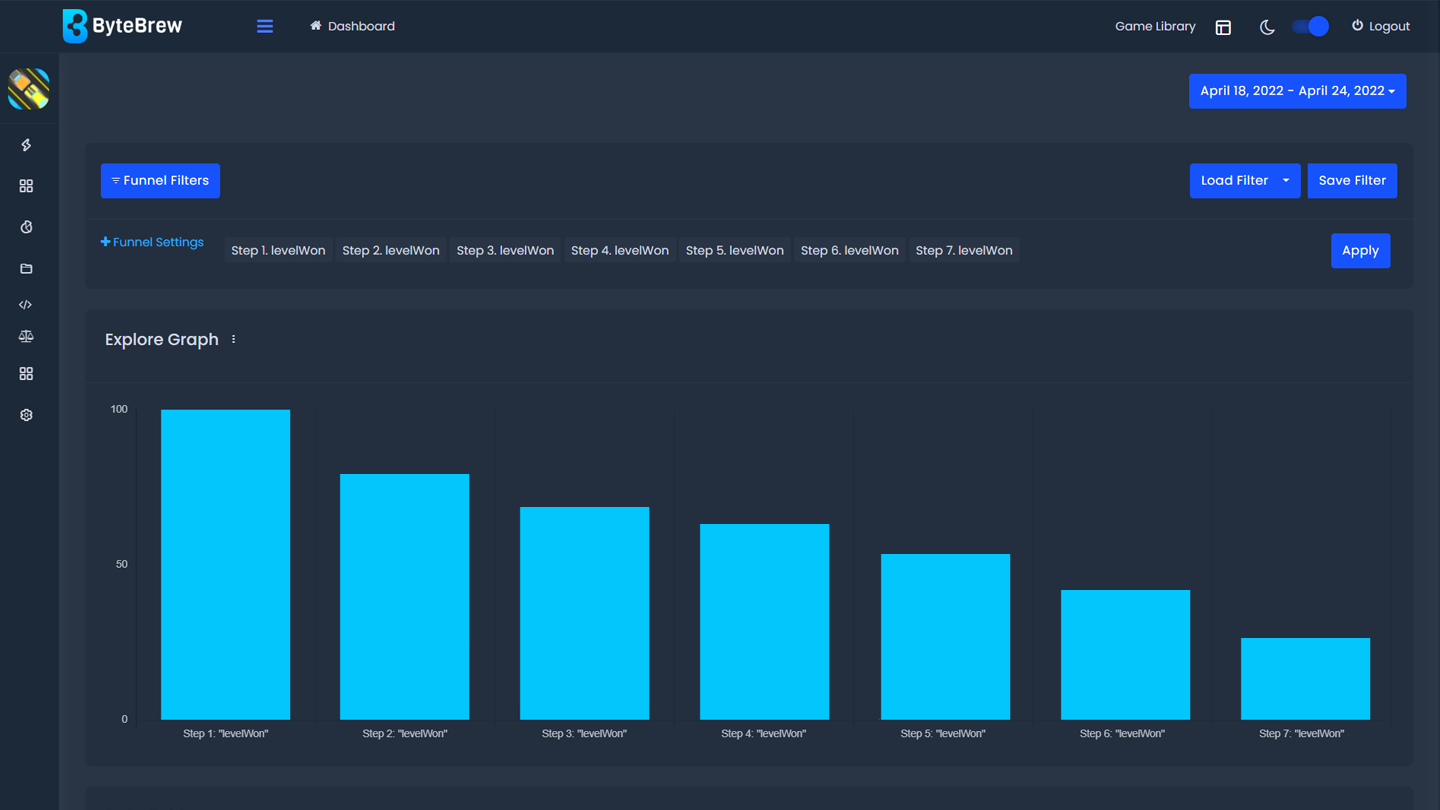This screenshot has width=1440, height=810.
Task: Click the Step 6 bar in the graph
Action: point(1125,655)
